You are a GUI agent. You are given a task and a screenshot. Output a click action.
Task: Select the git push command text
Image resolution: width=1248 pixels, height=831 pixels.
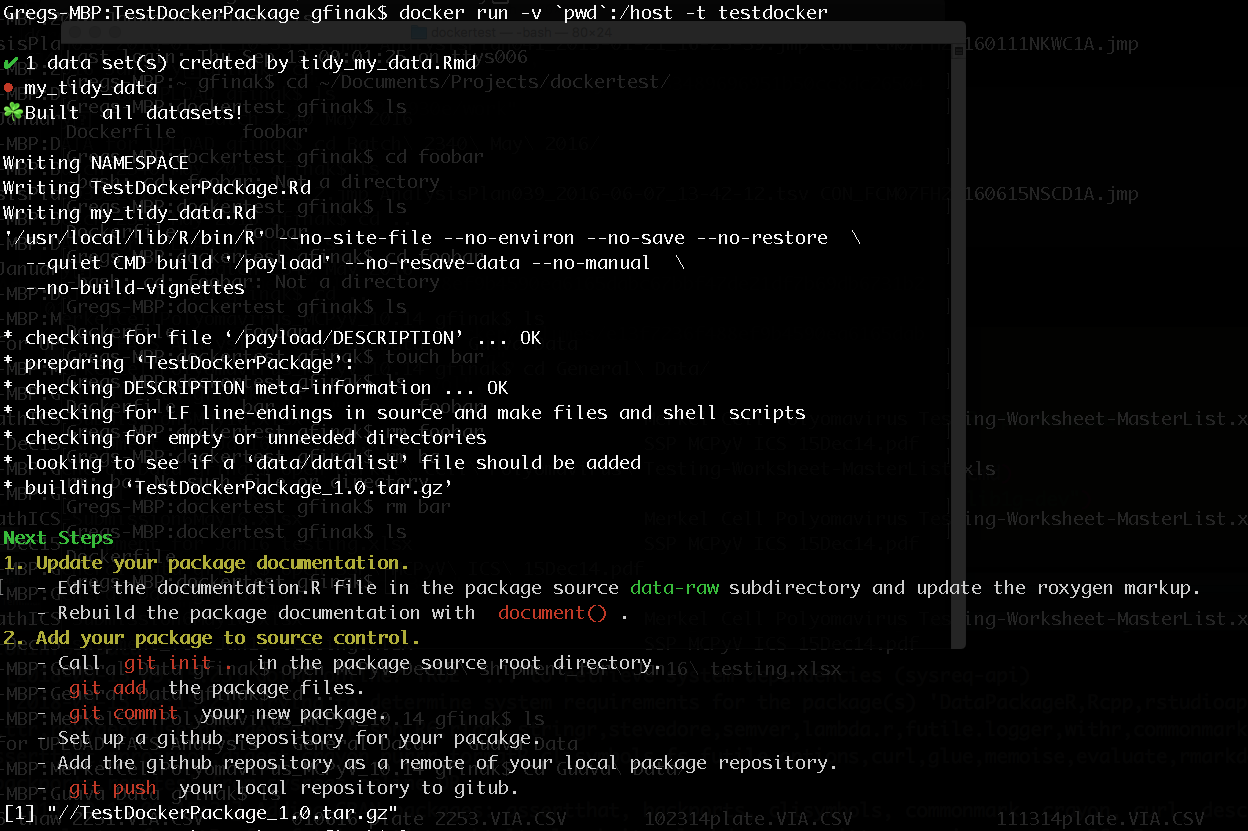click(x=112, y=787)
